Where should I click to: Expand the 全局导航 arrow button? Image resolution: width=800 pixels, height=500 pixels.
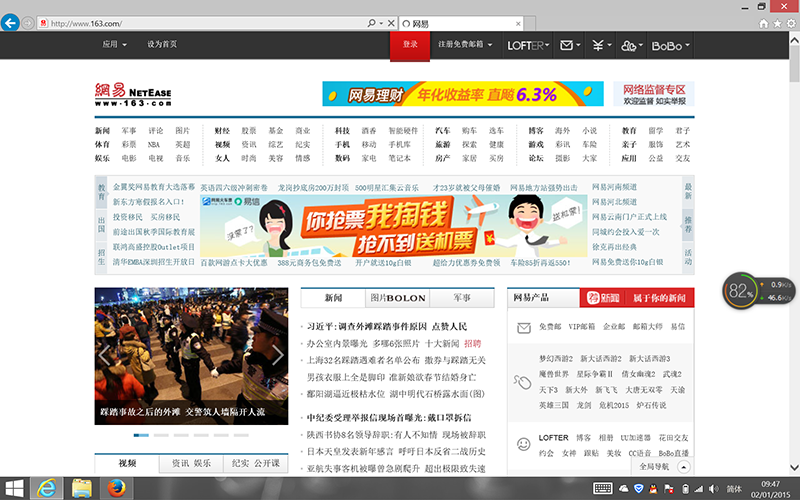pos(683,467)
